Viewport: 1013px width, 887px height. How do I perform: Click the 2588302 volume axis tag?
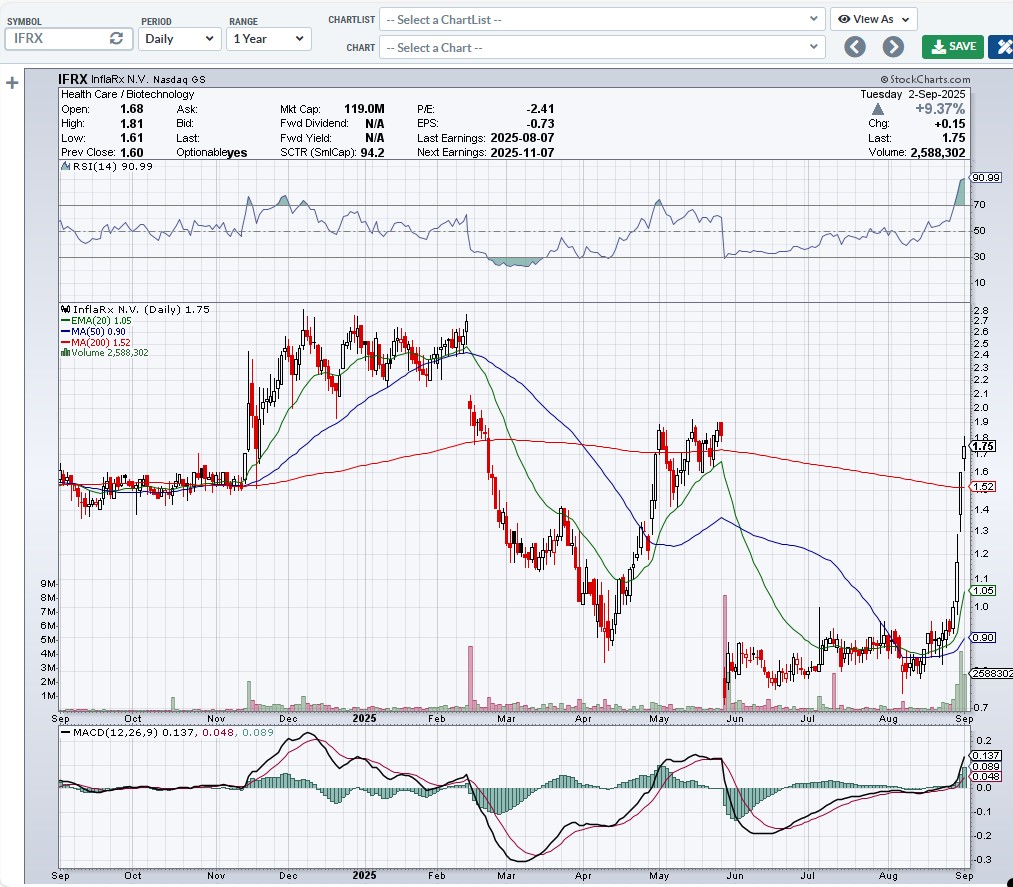pyautogui.click(x=992, y=673)
